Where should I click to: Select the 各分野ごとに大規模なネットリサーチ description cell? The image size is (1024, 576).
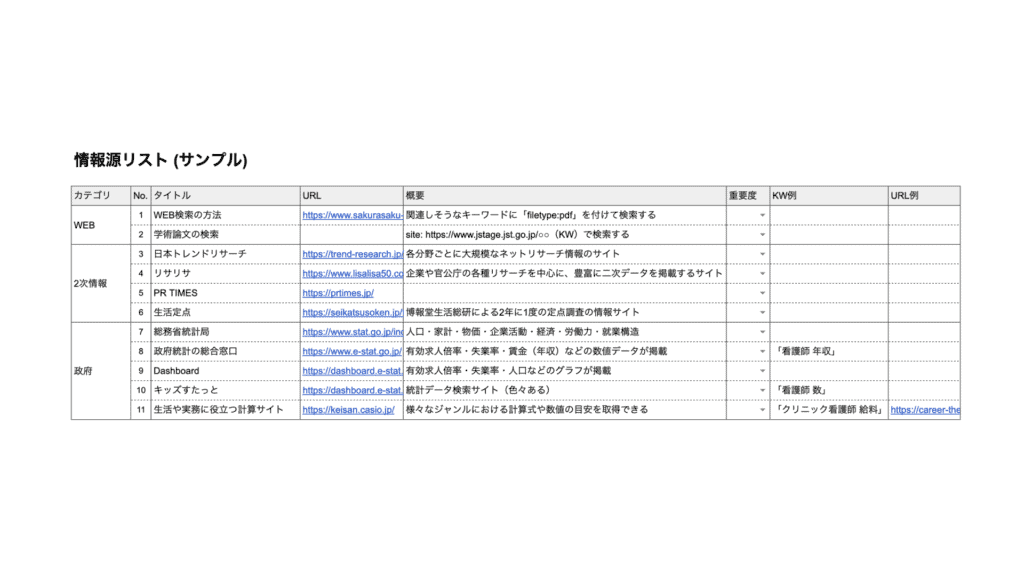[x=564, y=254]
